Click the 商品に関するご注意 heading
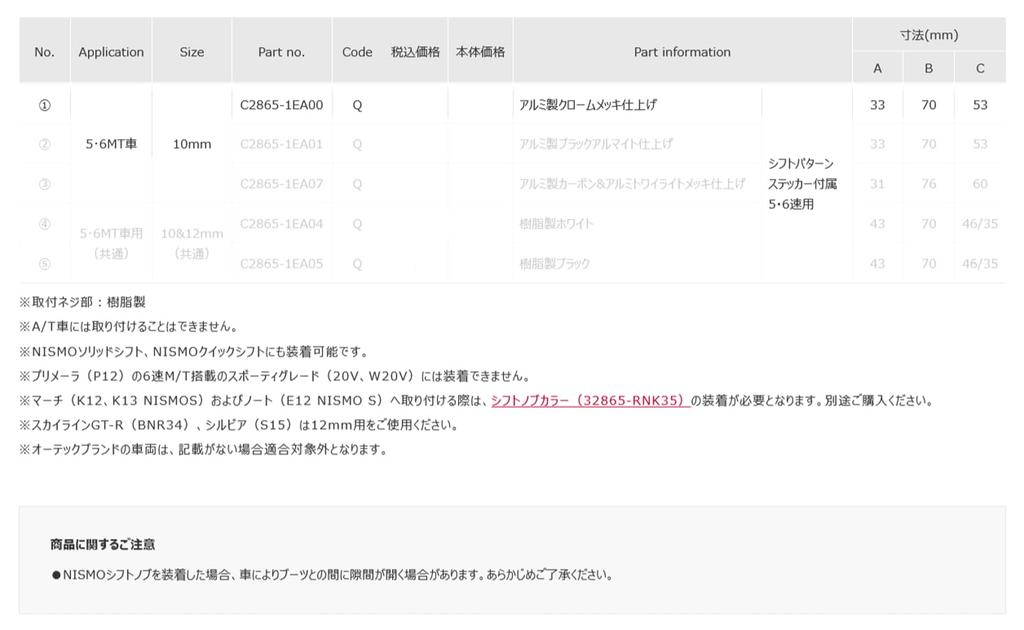 tap(103, 545)
